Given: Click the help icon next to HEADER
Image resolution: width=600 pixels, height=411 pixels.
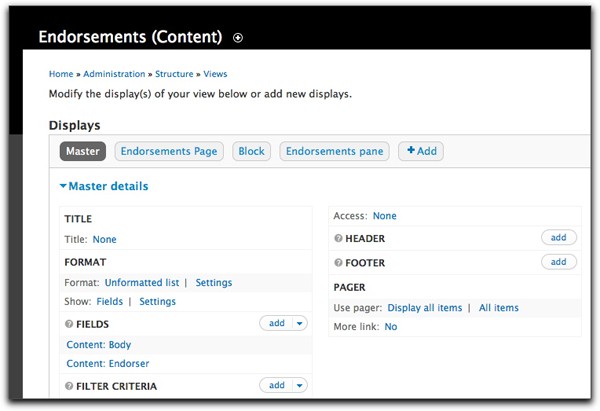Looking at the screenshot, I should (337, 239).
